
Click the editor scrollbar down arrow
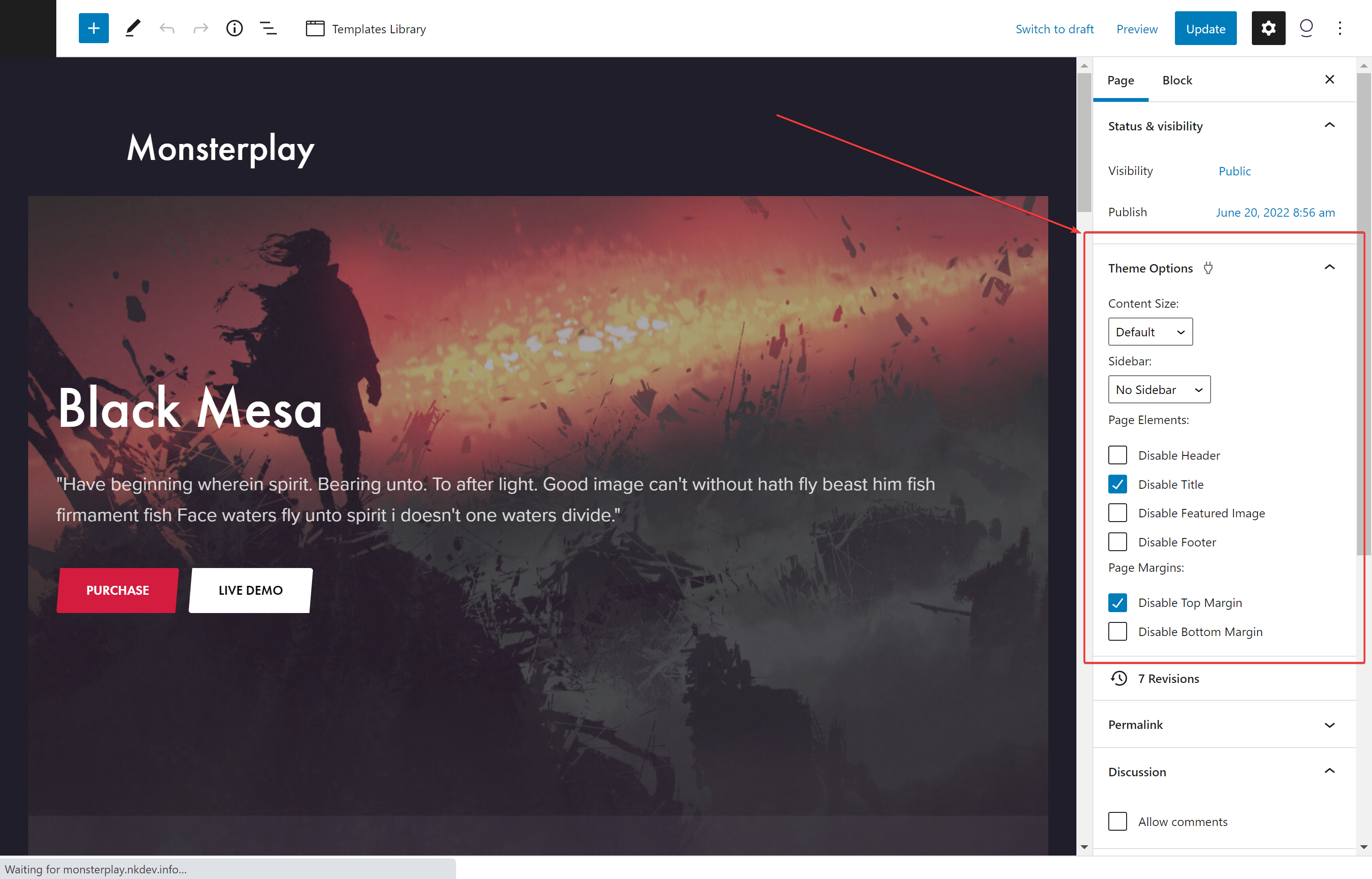(1084, 847)
